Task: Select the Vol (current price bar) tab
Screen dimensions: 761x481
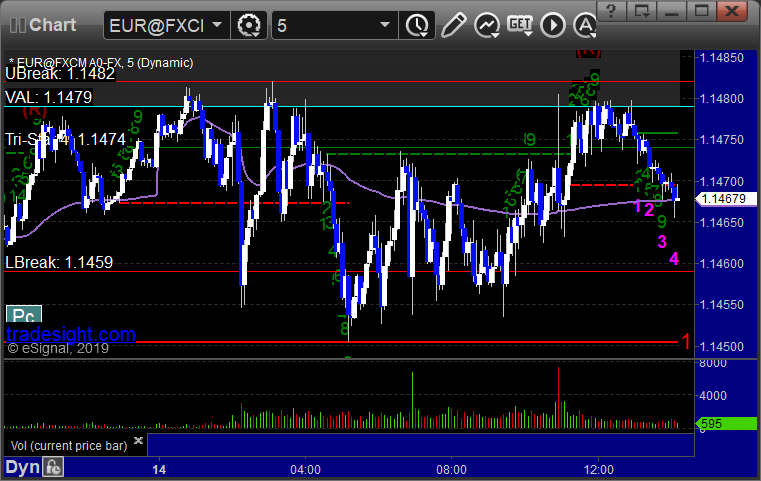Action: coord(69,446)
